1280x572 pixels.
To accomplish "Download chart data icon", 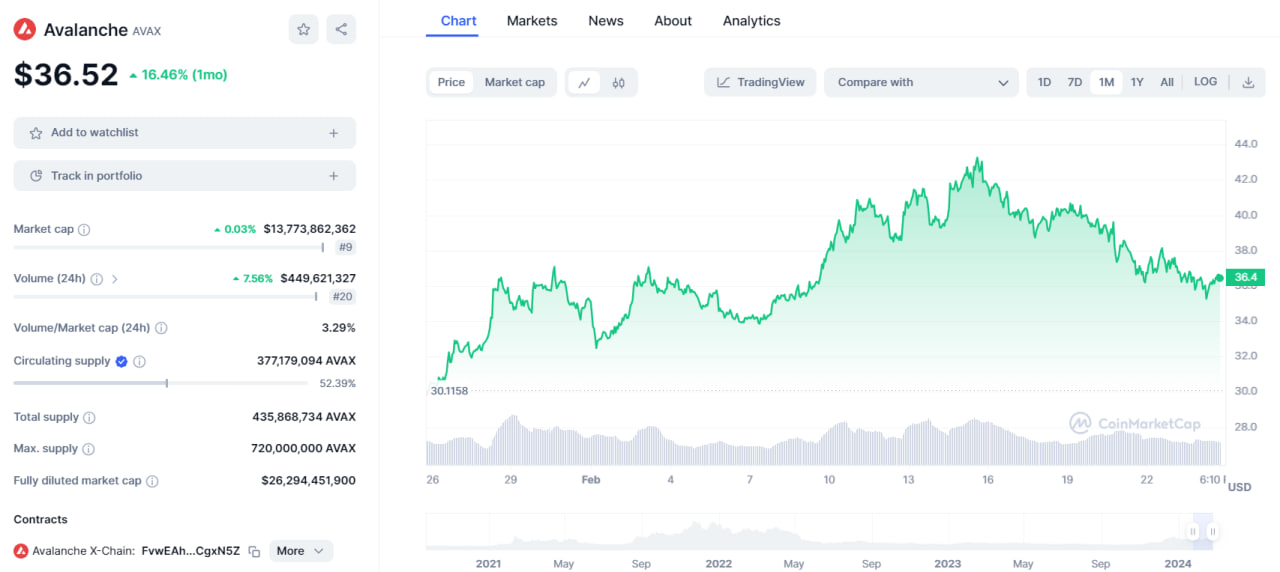I will (x=1248, y=83).
